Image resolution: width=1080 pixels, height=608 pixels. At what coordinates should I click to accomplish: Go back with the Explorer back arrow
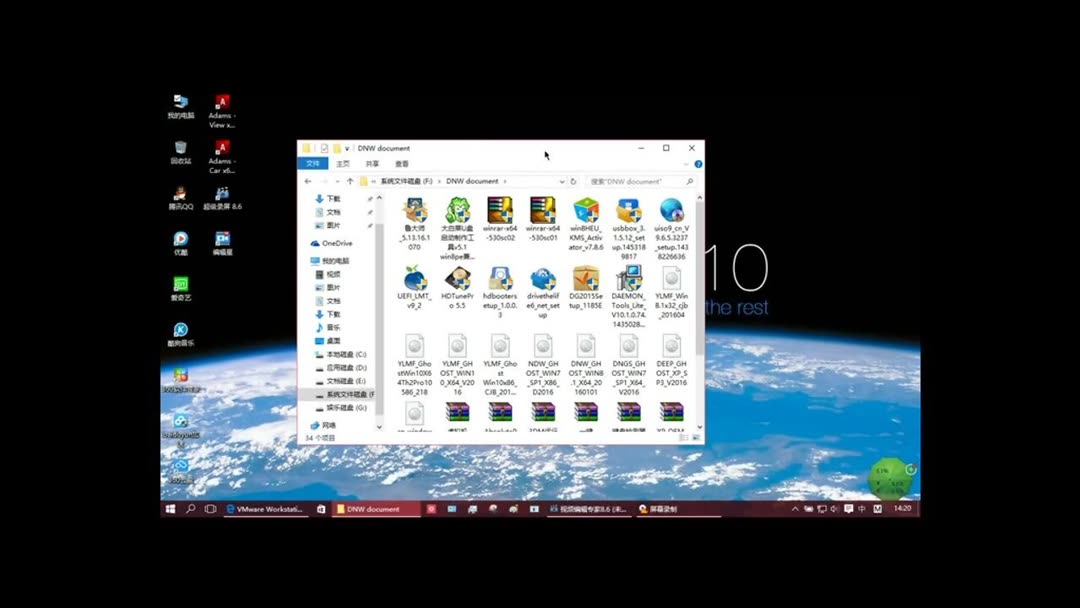308,181
